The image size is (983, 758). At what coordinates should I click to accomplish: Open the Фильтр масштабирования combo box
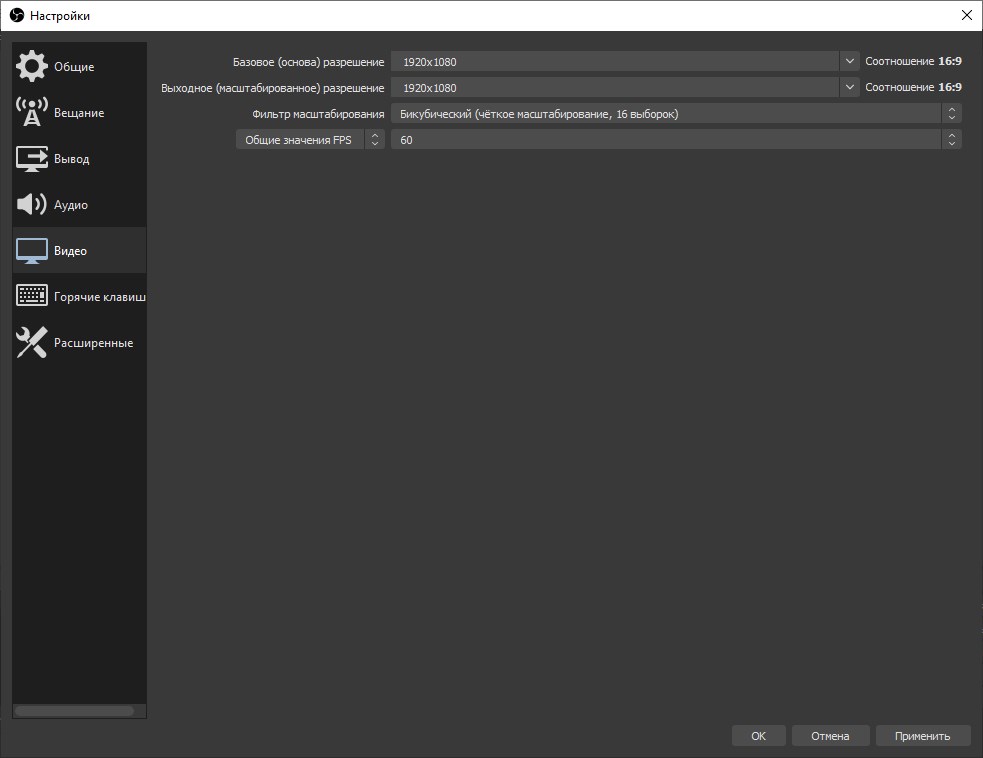point(675,114)
